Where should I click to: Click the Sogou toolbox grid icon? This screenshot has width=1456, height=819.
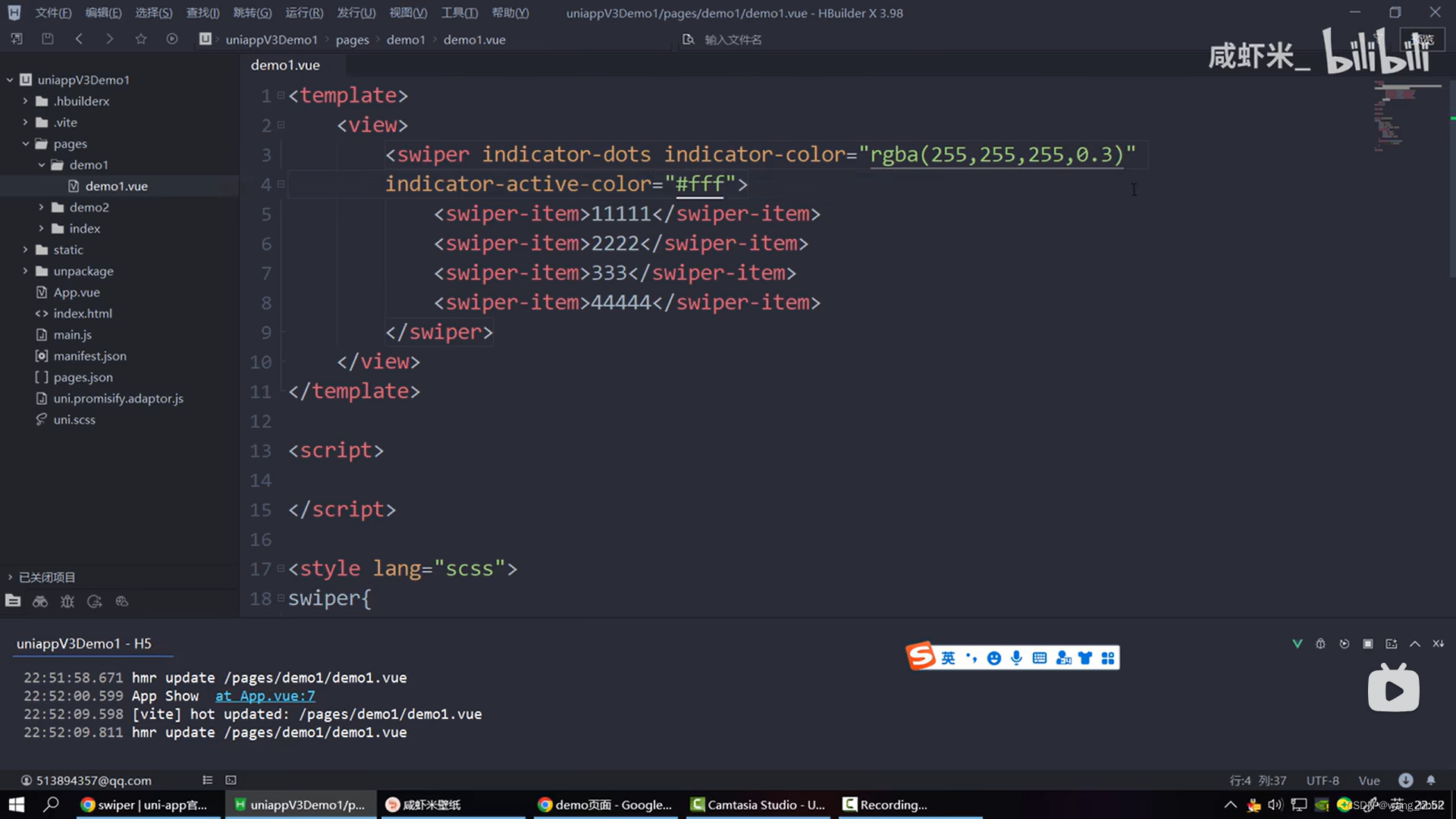click(x=1108, y=658)
